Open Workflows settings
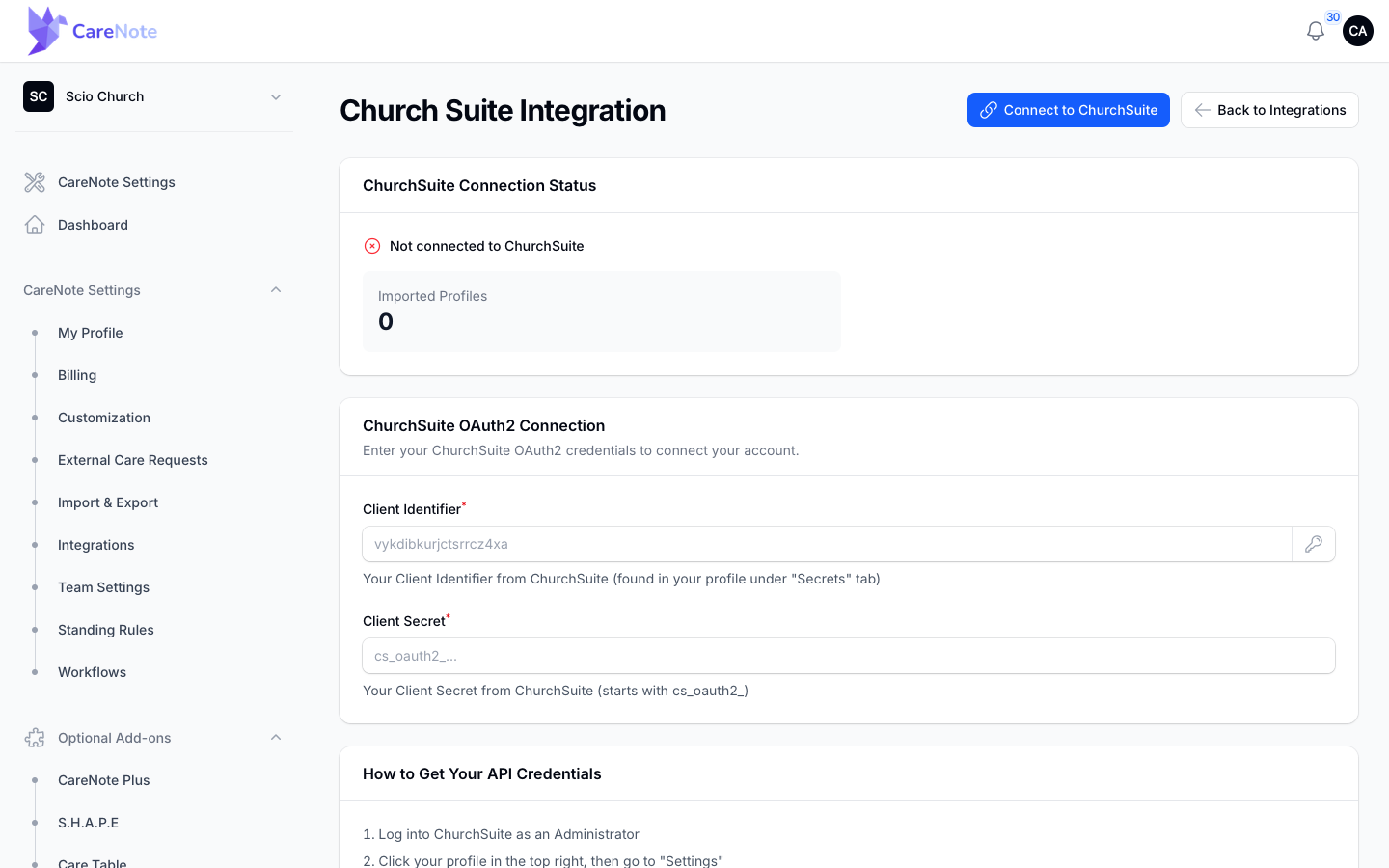Image resolution: width=1389 pixels, height=868 pixels. [93, 672]
